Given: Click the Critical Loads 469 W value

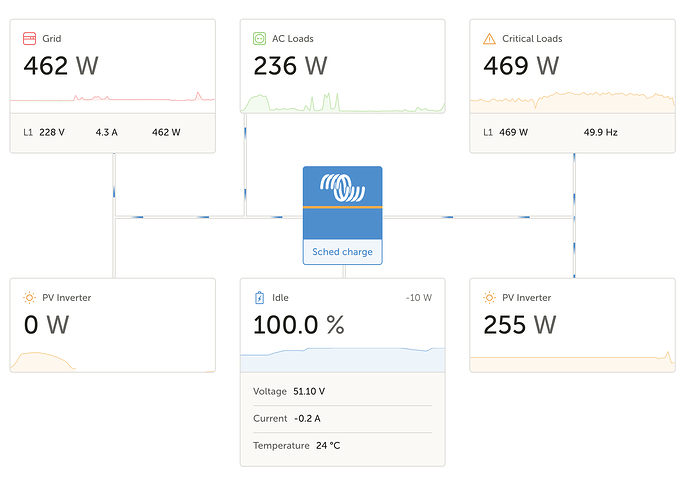Looking at the screenshot, I should click(521, 67).
